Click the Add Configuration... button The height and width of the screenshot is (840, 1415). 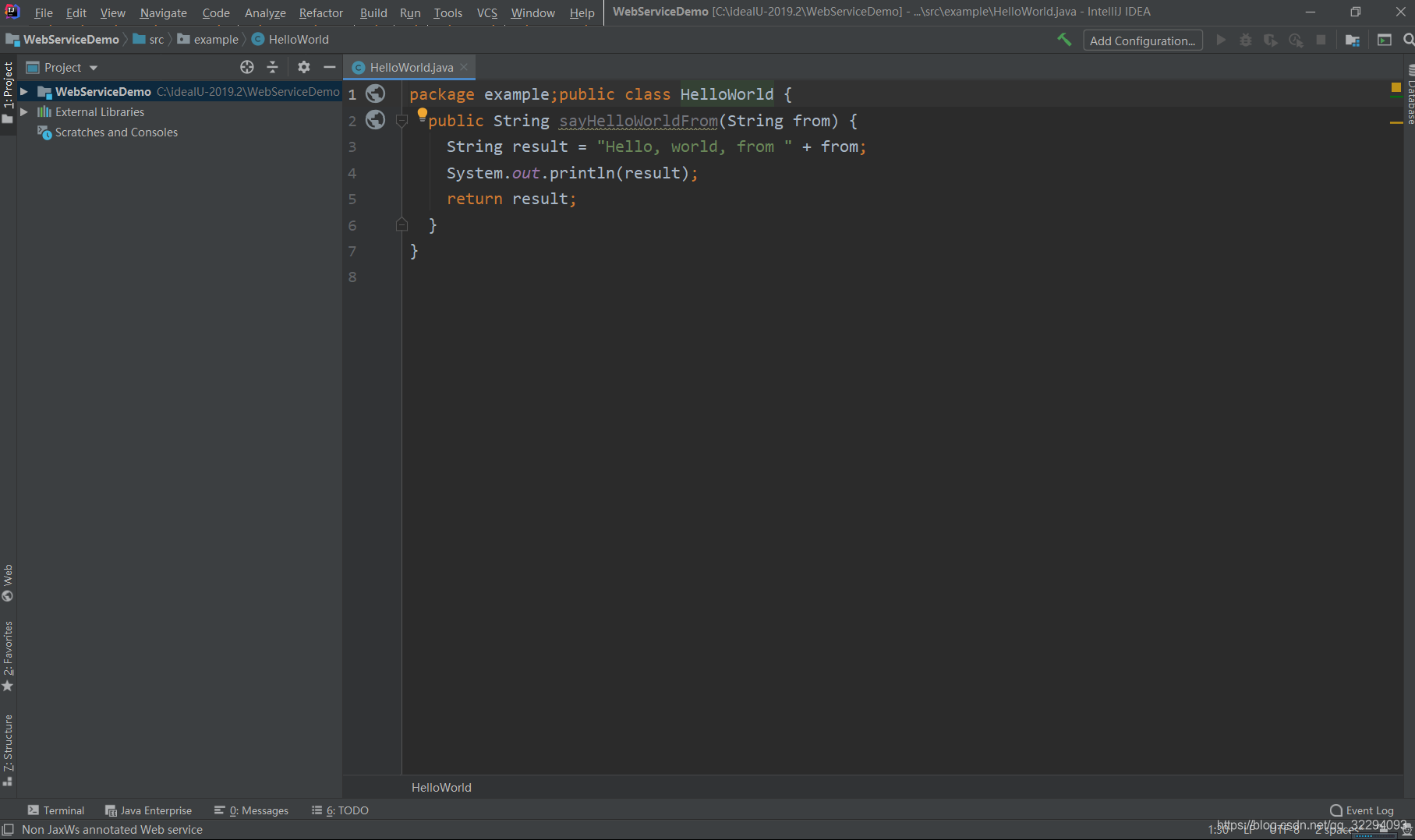[1142, 41]
